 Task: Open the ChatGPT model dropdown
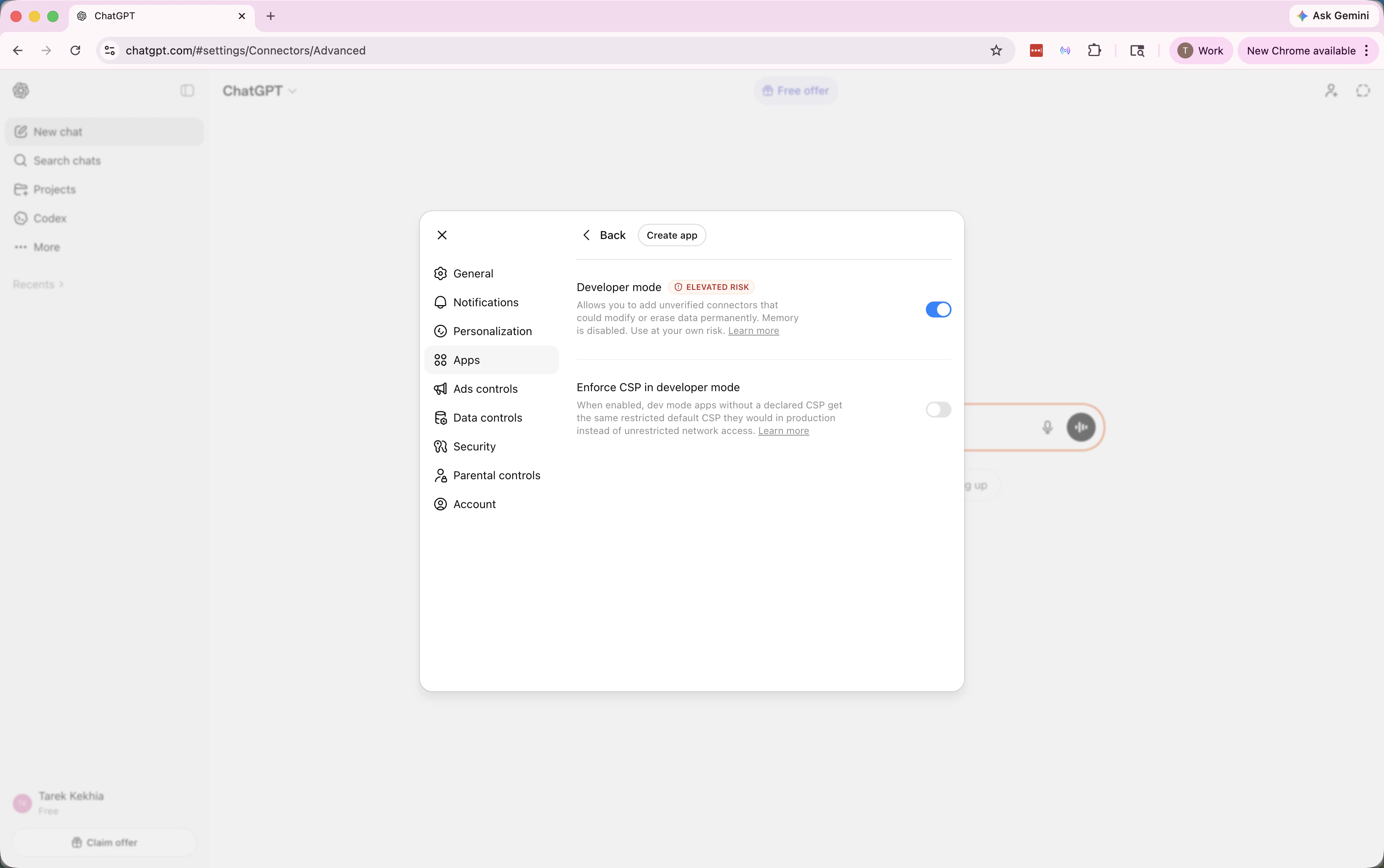[259, 91]
